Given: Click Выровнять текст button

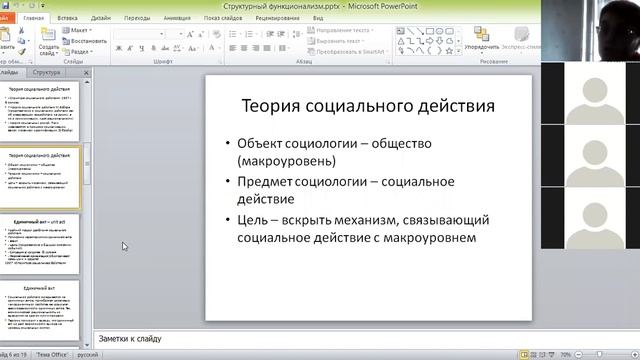Looking at the screenshot, I should [x=336, y=41].
